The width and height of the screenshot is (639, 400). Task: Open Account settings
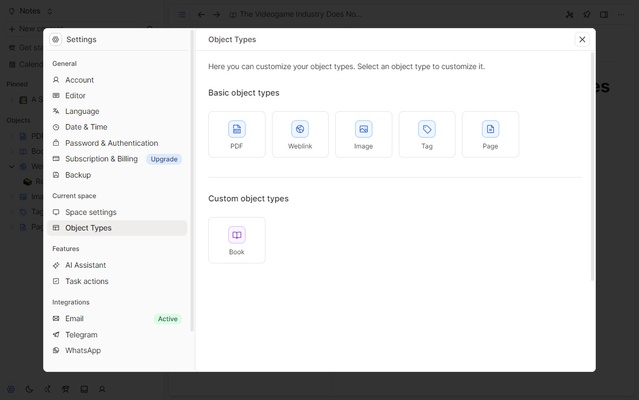click(x=117, y=80)
